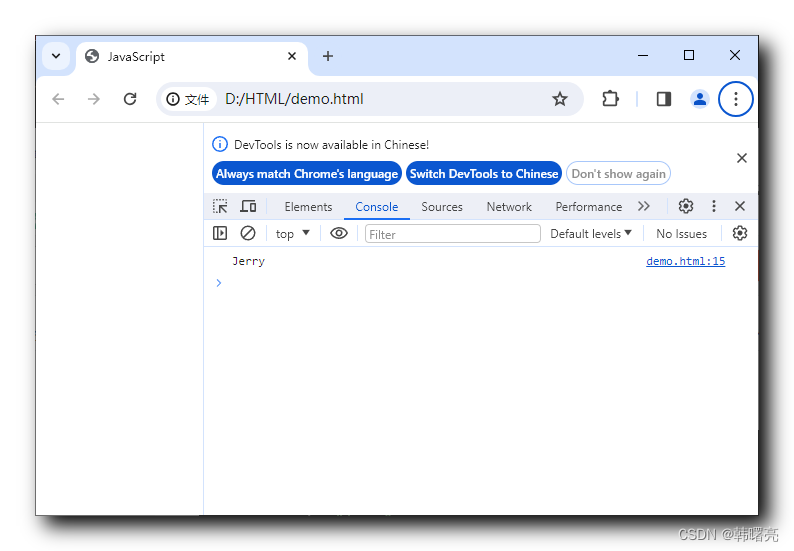The width and height of the screenshot is (794, 551).
Task: Switch to the Console tab
Action: 377,207
